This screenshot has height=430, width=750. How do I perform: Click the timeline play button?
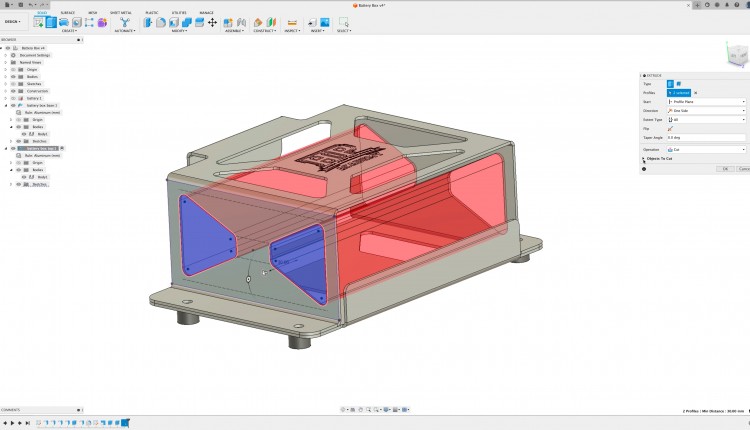(x=12, y=423)
